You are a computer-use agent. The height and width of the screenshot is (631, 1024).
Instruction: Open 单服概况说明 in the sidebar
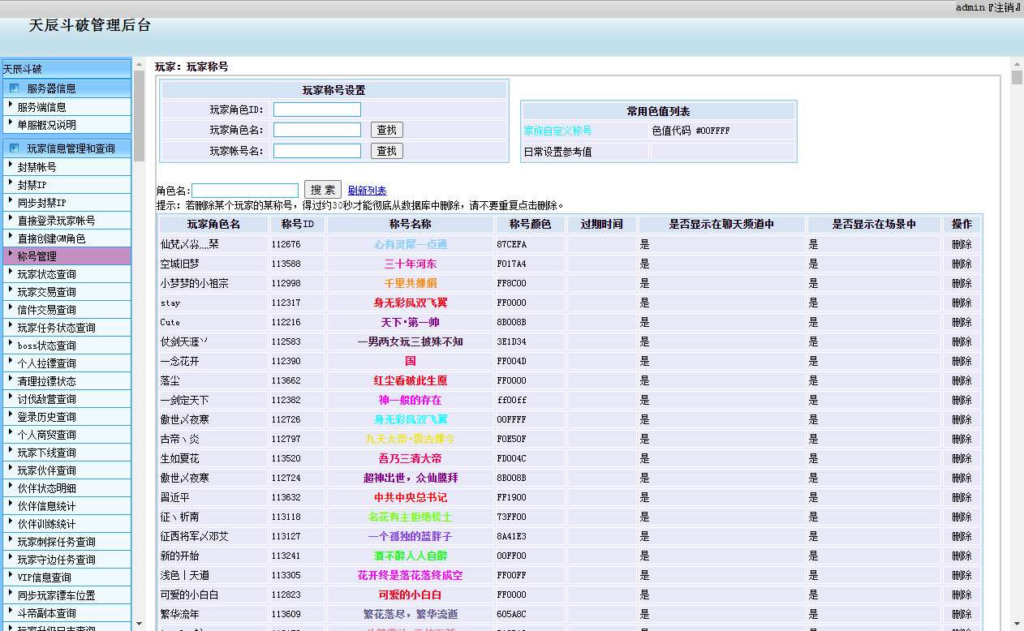(66, 124)
